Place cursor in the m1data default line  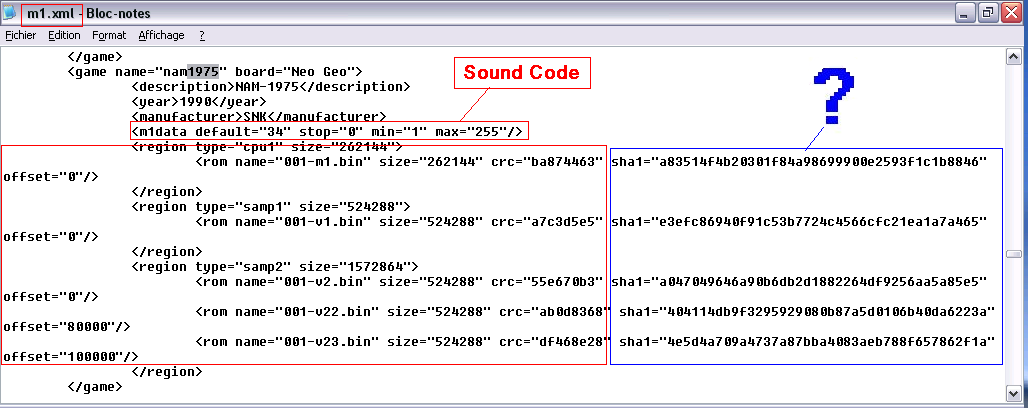click(328, 131)
